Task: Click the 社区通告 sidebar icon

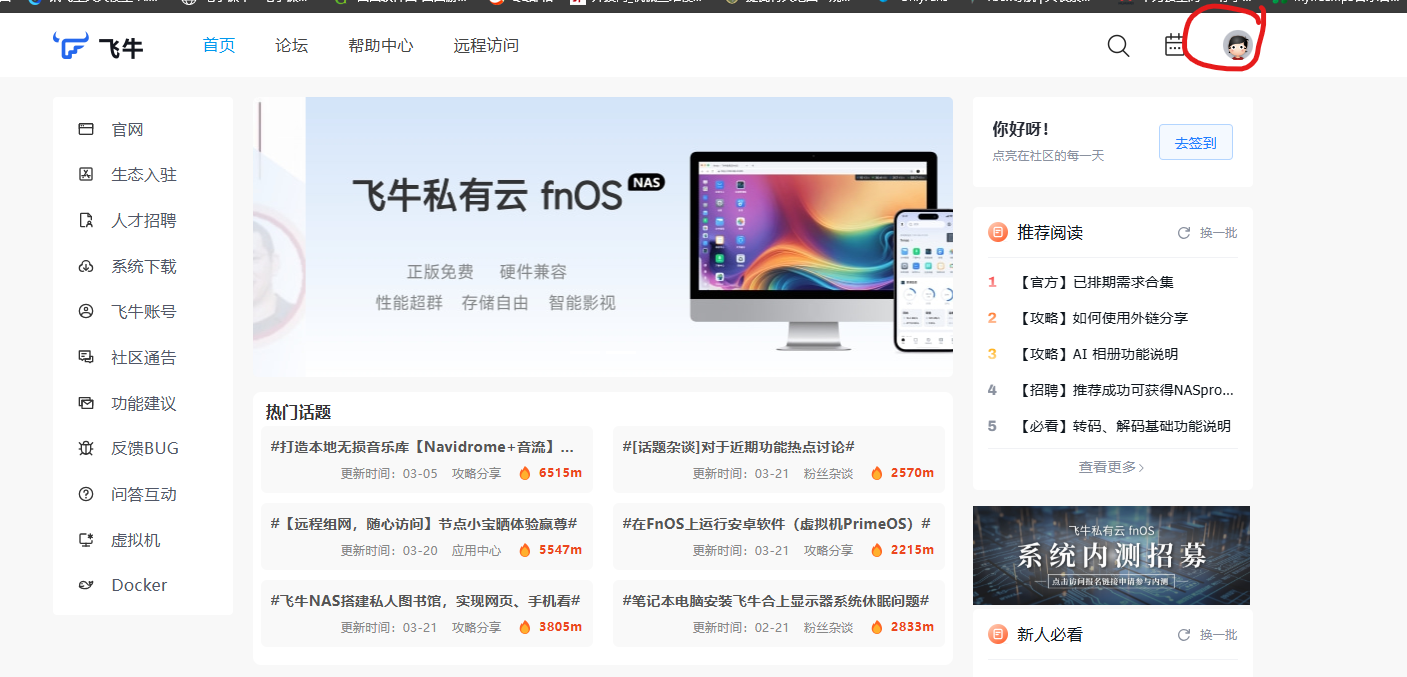Action: pos(86,357)
